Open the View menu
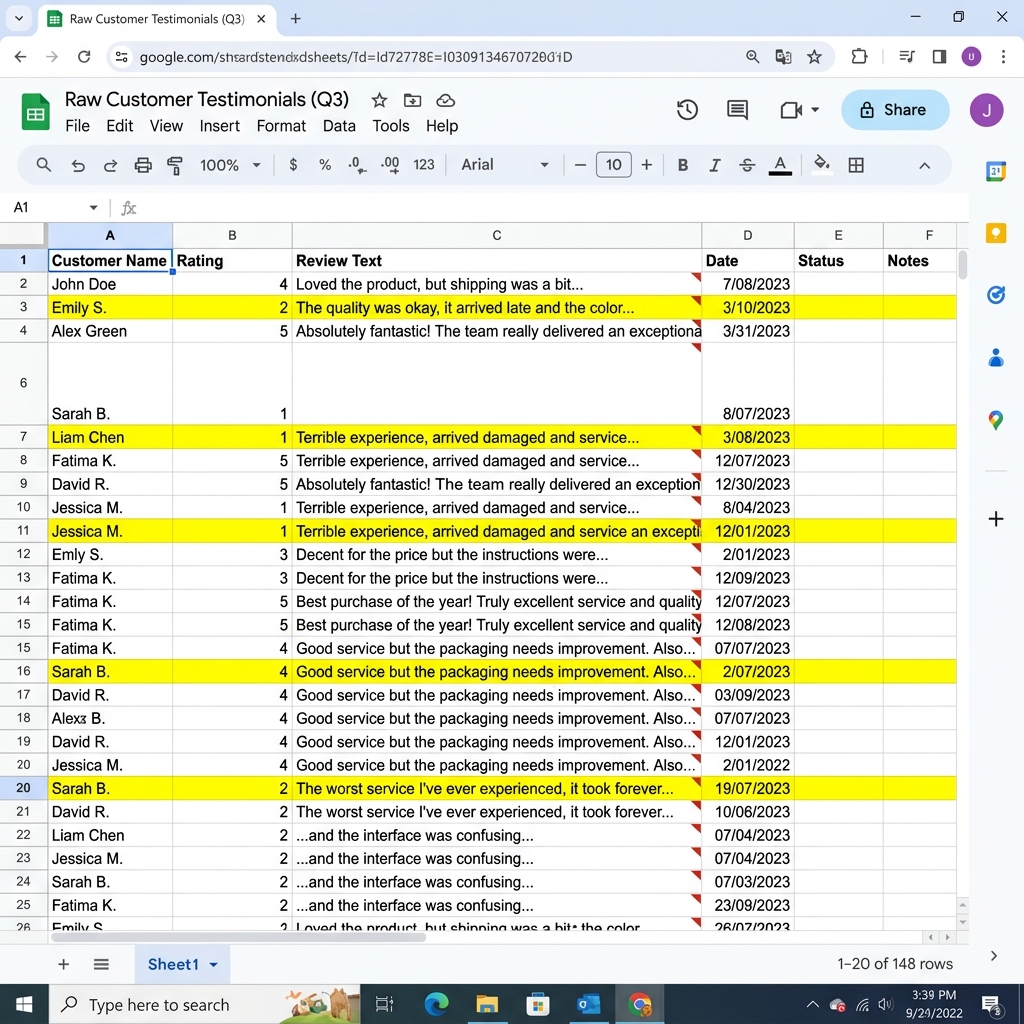Viewport: 1024px width, 1024px height. coord(166,126)
